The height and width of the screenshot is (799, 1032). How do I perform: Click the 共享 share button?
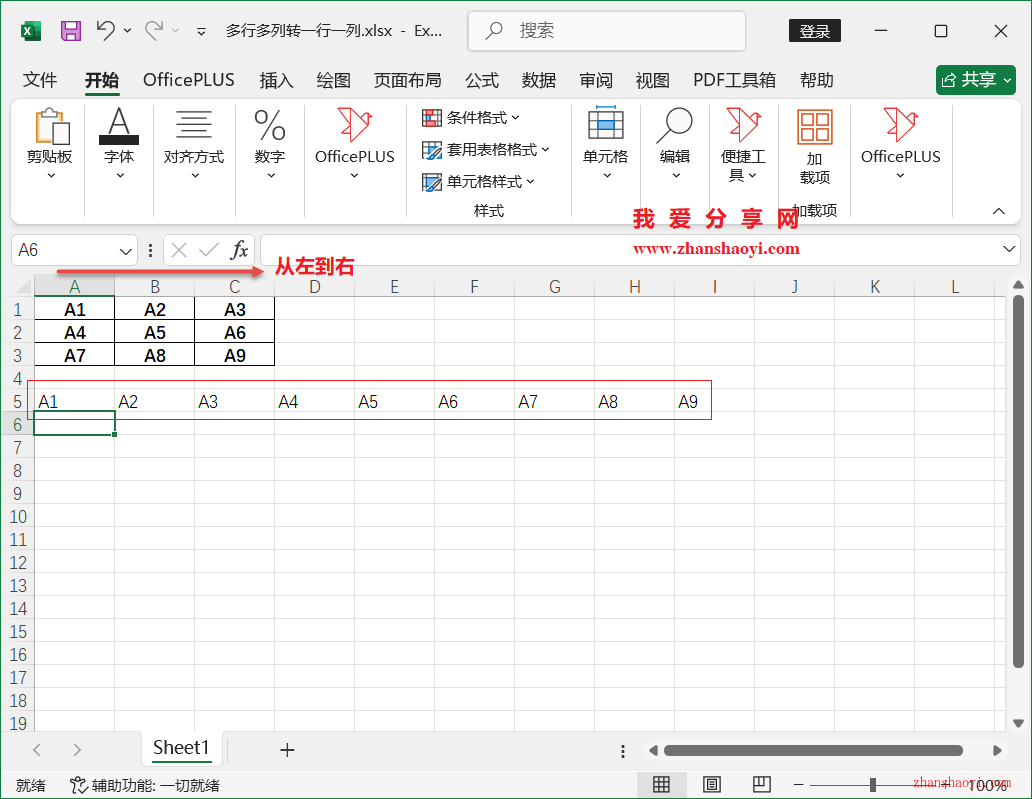[x=975, y=80]
